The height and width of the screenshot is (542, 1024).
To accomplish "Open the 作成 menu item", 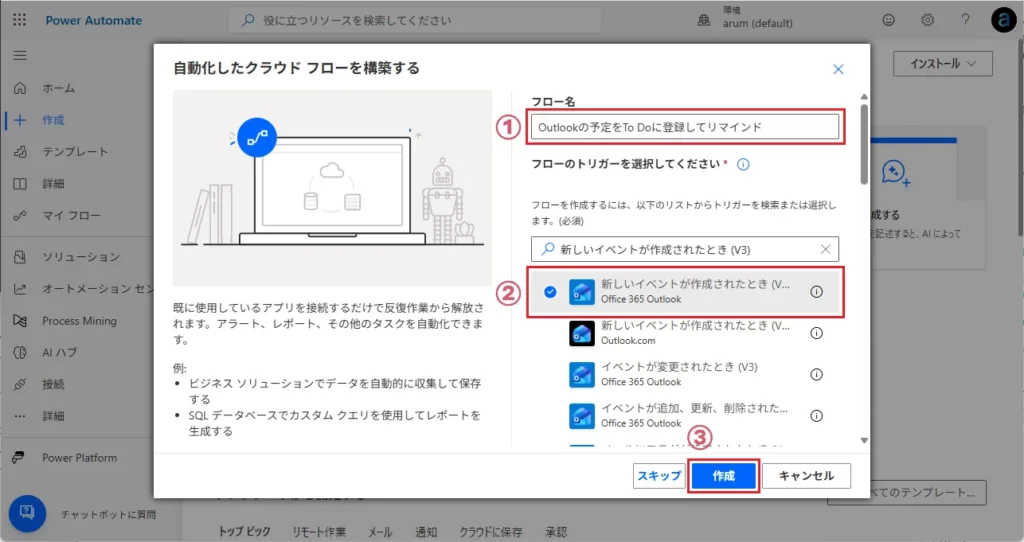I will pyautogui.click(x=54, y=120).
